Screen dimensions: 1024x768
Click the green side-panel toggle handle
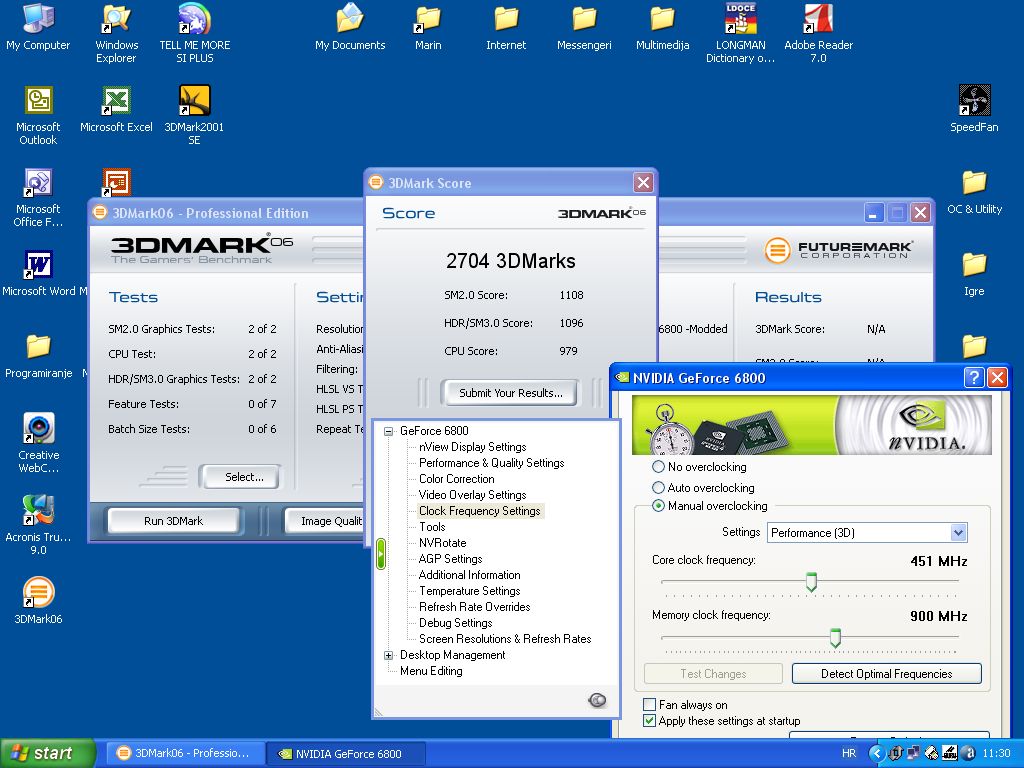coord(381,554)
